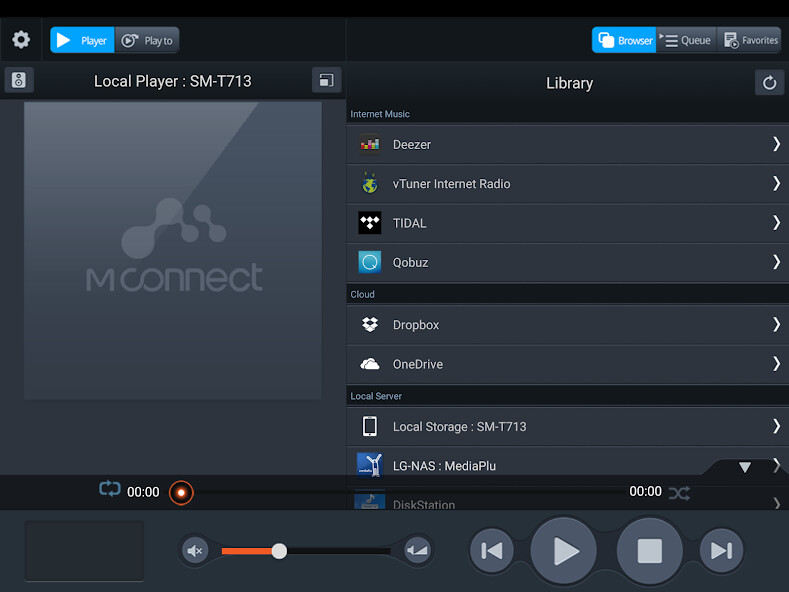Click the icon right of volume slider

point(418,551)
